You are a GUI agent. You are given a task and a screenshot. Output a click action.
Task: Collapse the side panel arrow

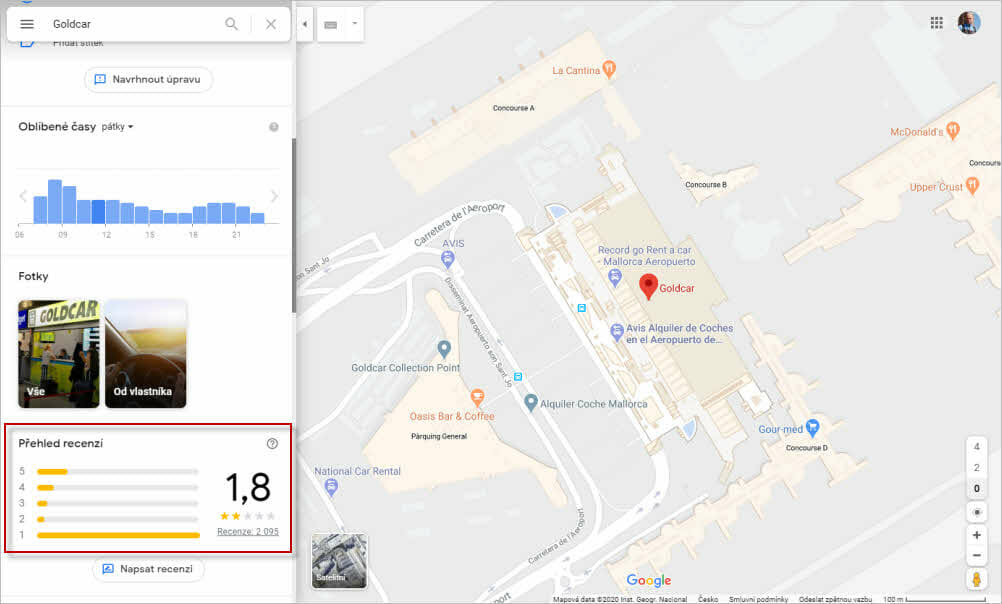[305, 24]
